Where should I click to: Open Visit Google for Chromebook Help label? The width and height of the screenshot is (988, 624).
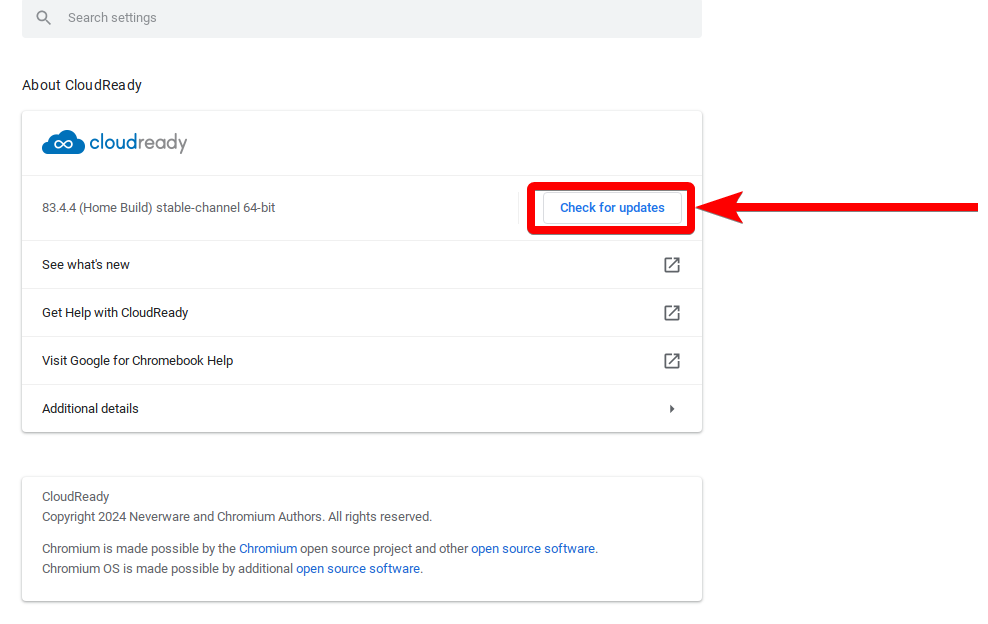137,361
